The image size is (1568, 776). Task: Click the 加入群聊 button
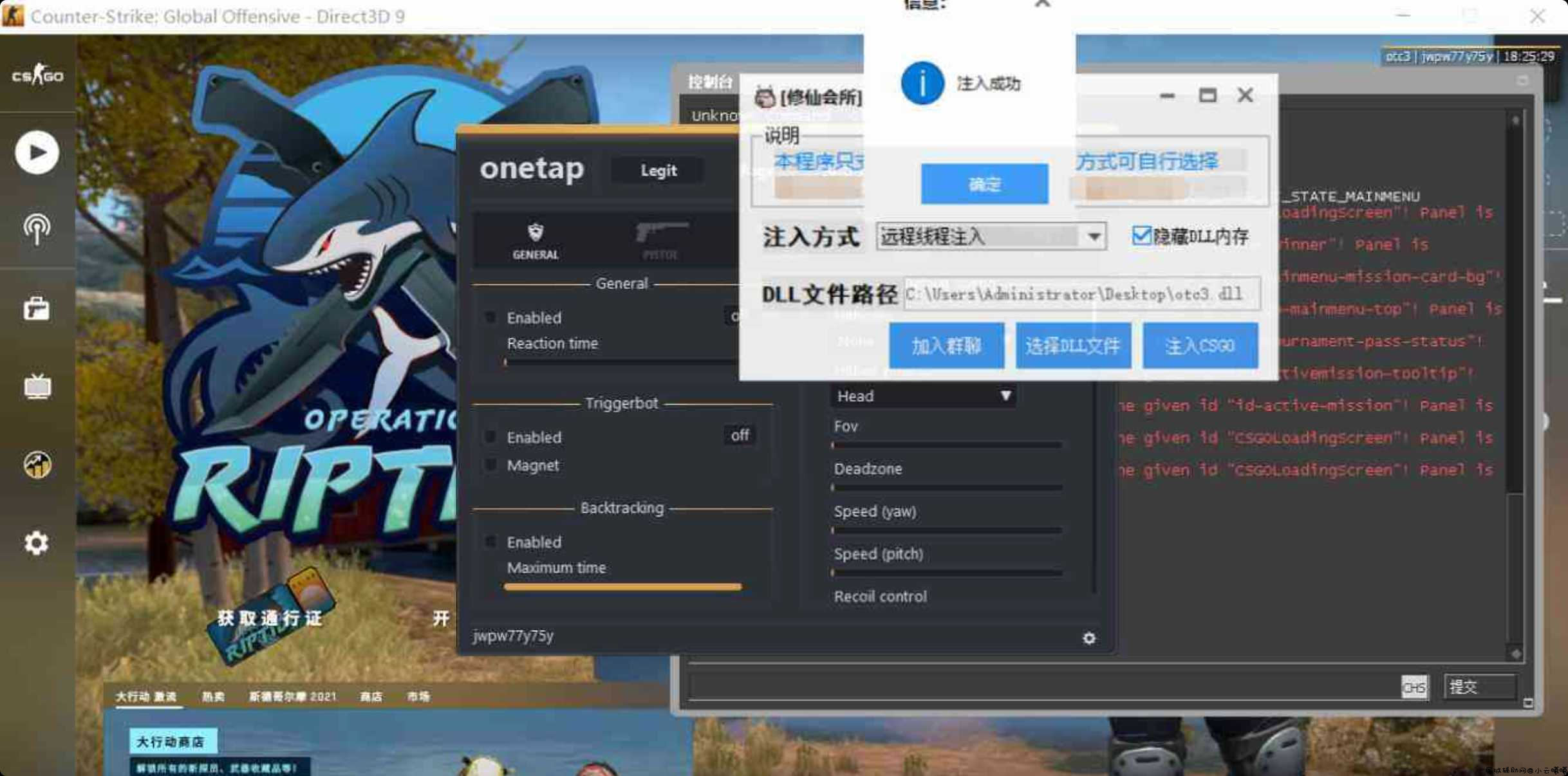[x=946, y=346]
